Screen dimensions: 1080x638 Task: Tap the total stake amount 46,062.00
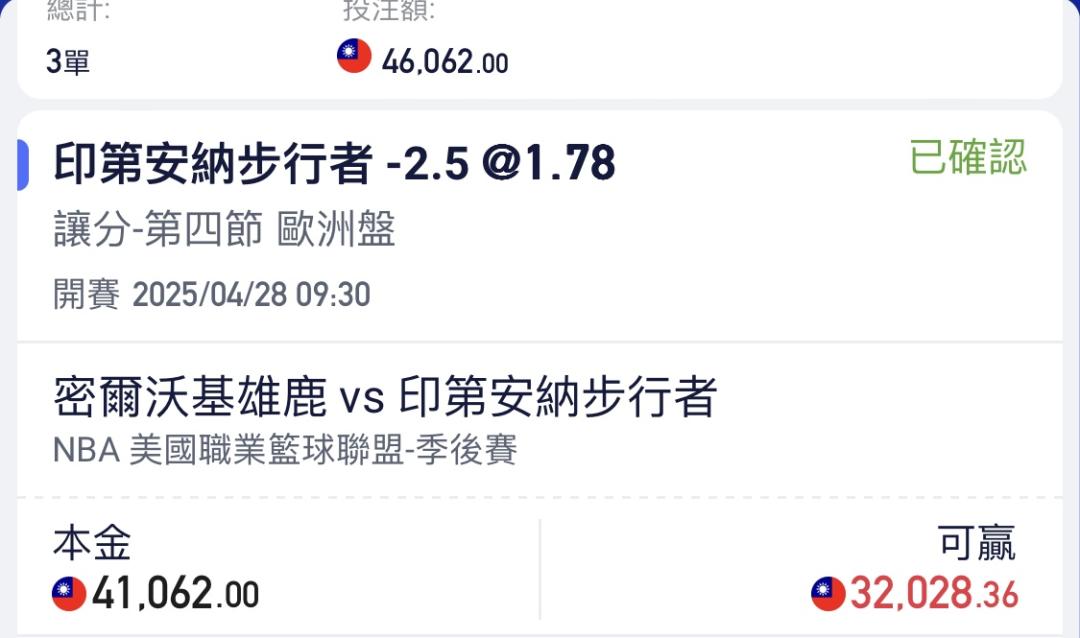point(445,62)
